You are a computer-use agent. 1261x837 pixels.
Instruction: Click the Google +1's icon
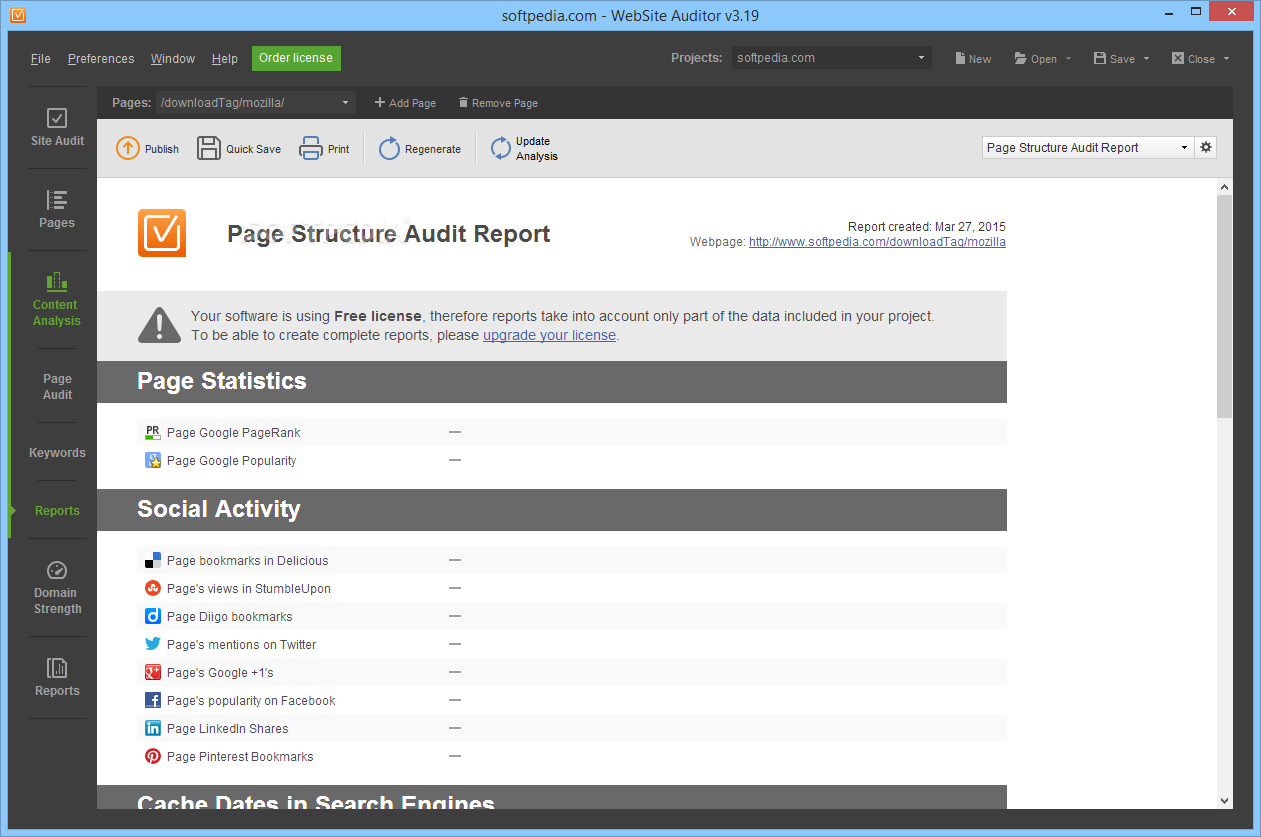click(x=153, y=672)
